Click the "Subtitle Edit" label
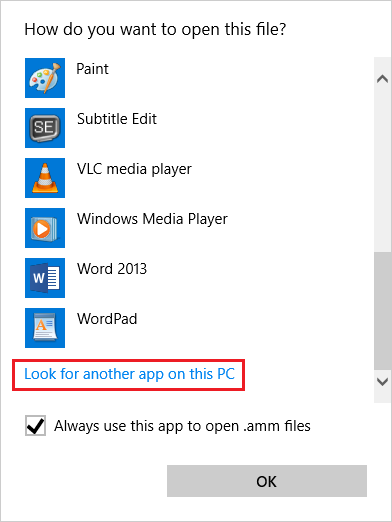Viewport: 392px width, 522px height. click(117, 119)
